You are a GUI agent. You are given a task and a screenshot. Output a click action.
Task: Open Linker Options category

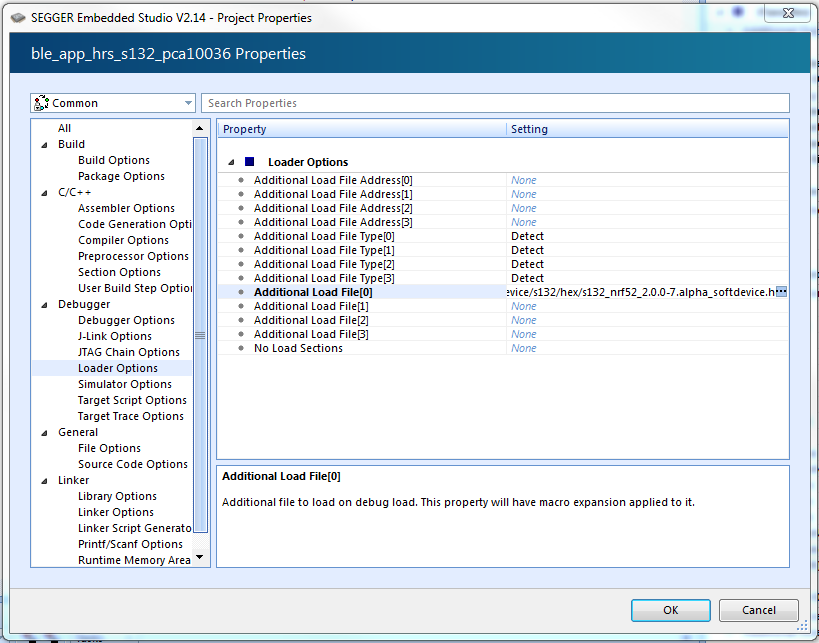[x=116, y=512]
